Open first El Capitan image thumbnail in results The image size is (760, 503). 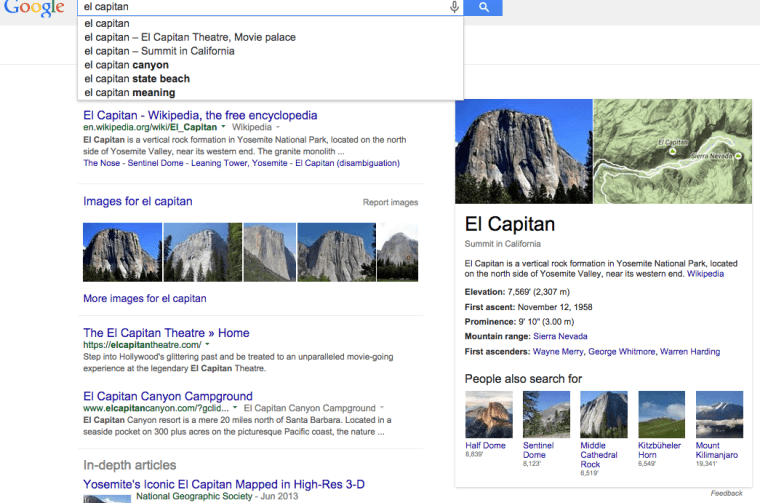point(122,252)
